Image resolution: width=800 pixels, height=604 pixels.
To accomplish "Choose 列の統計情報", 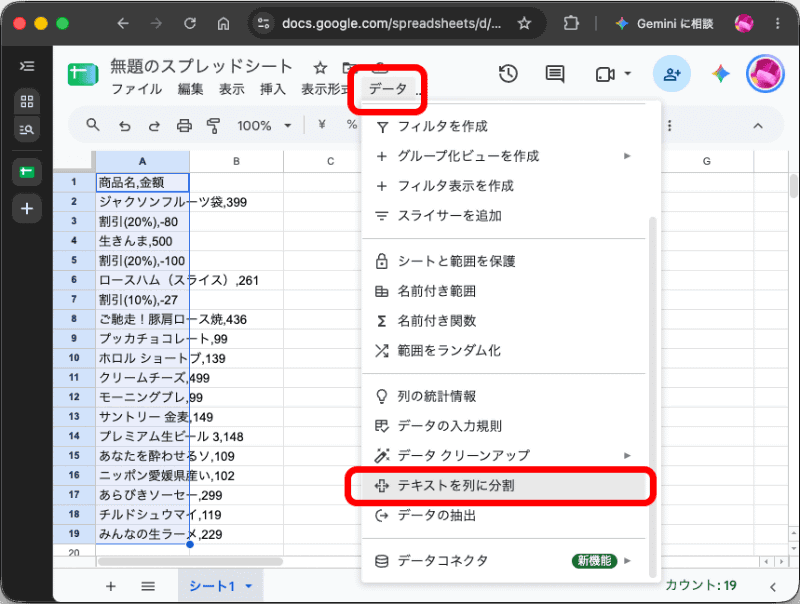I will (504, 396).
